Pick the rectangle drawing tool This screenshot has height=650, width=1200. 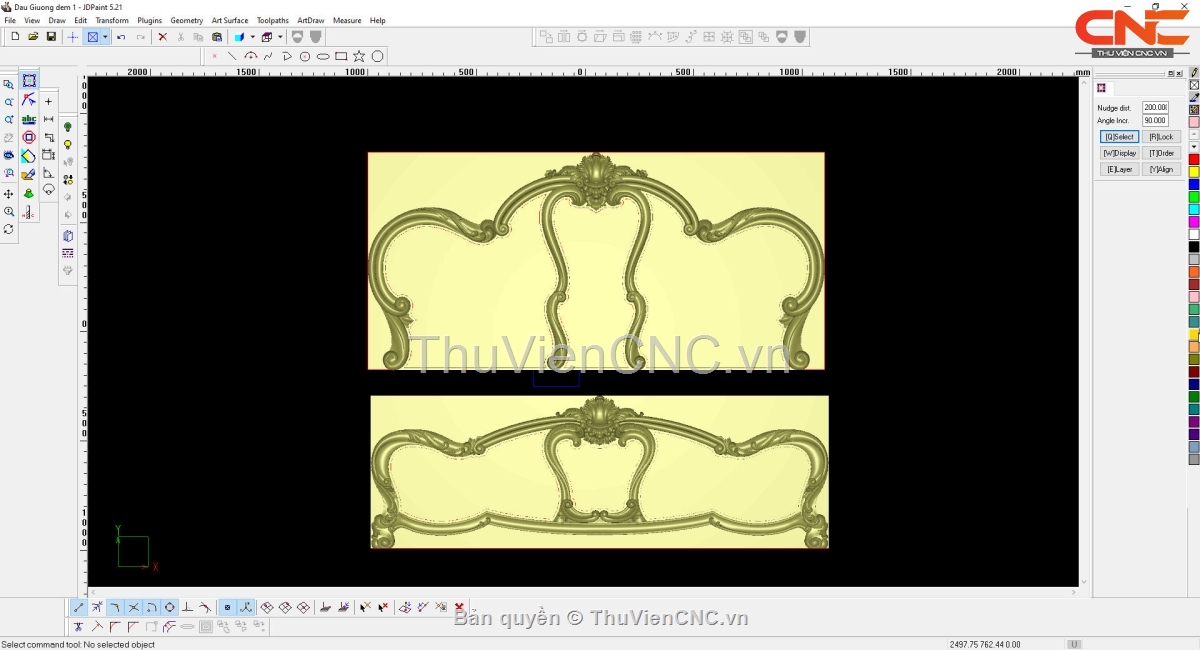coord(341,57)
